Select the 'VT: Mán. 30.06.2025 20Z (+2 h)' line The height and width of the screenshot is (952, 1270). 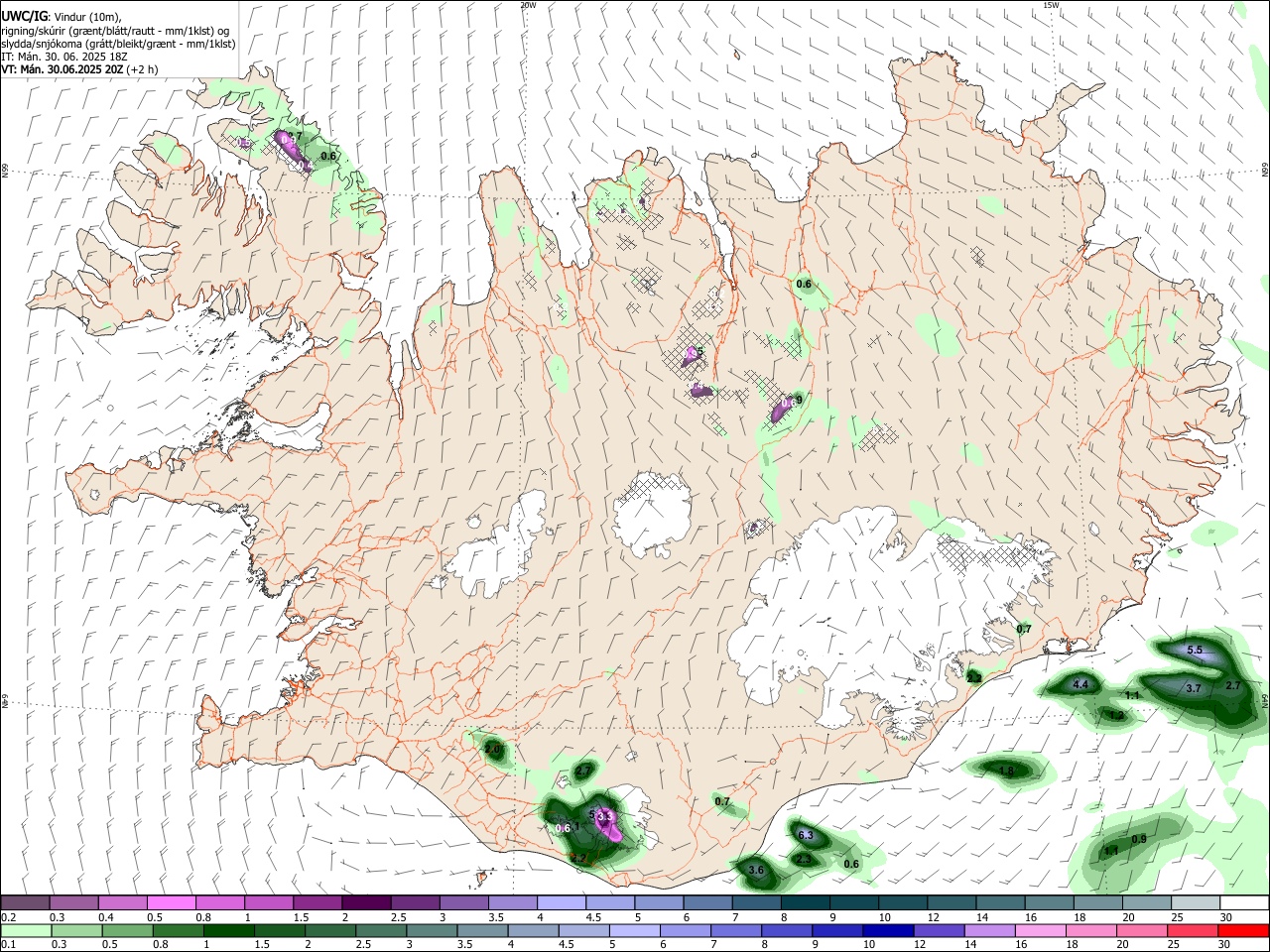tap(79, 69)
